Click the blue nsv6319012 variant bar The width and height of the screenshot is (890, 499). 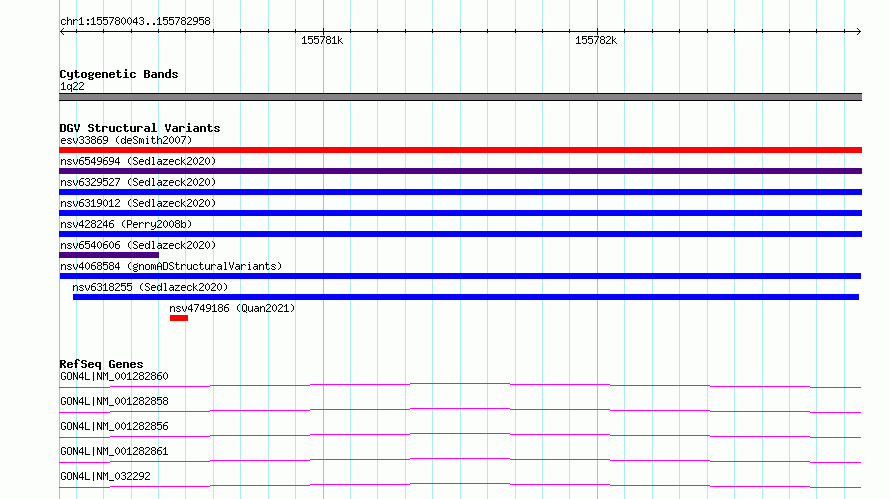460,213
